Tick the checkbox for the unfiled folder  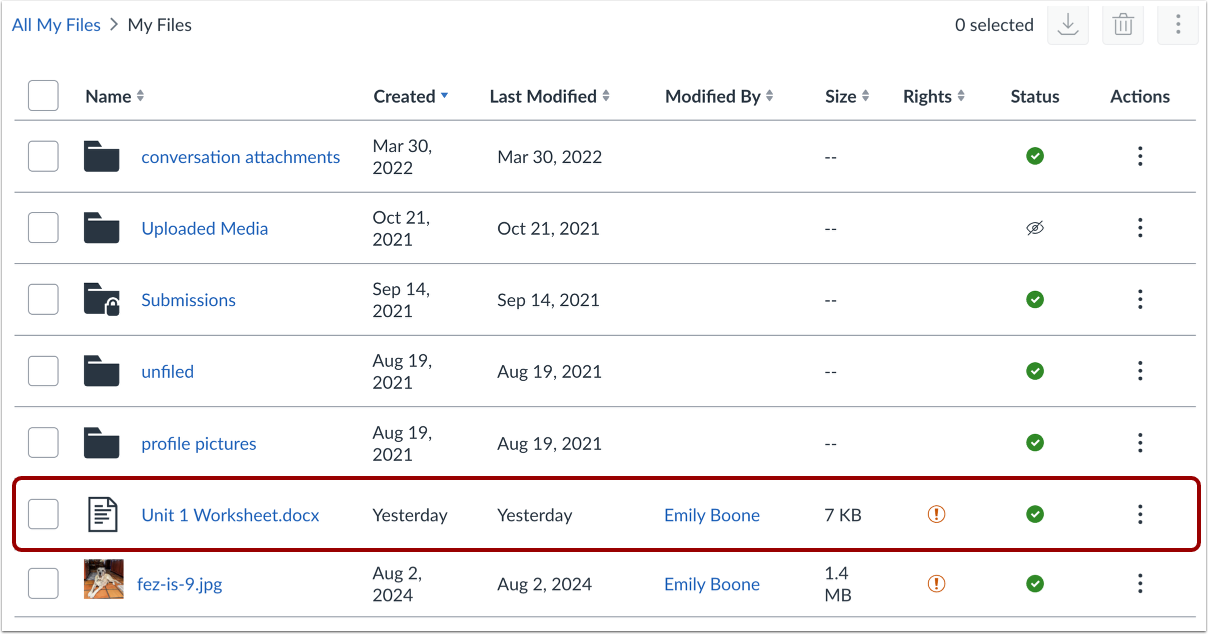coord(43,371)
